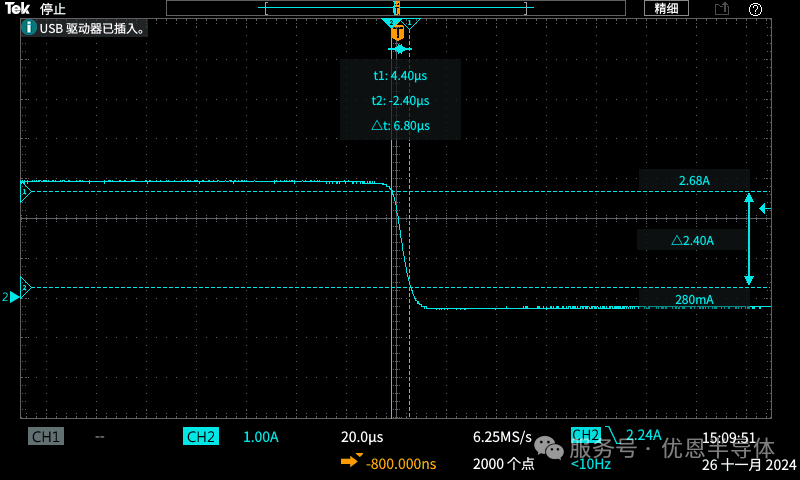Click the help question mark icon
The image size is (800, 480).
[755, 9]
